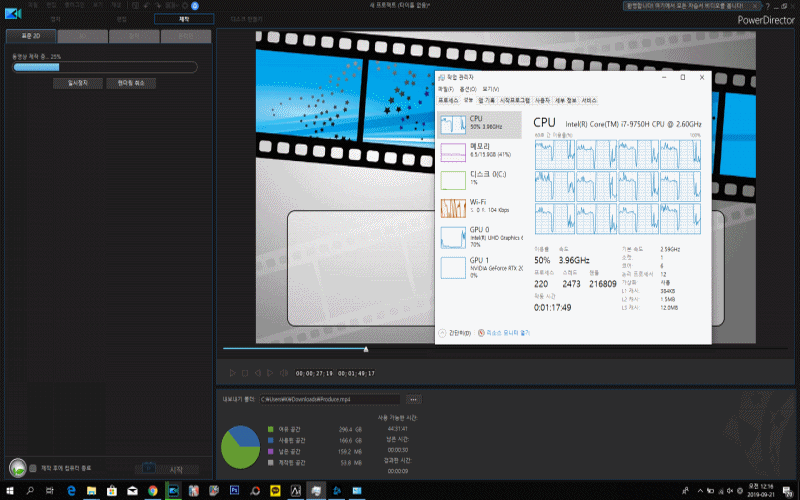Switch to PowerDirector taskbar icon
Screen dimensions: 800x500
(x=173, y=491)
